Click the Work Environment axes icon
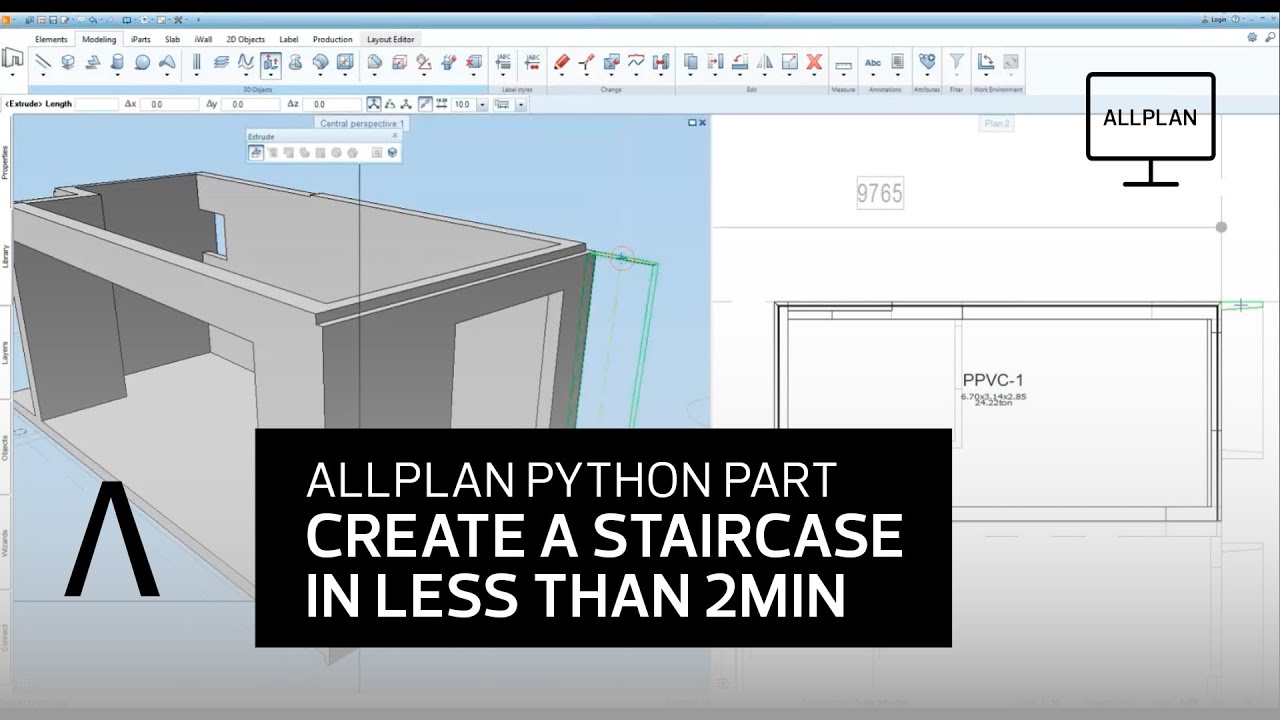Screen dimensions: 1280x720 click(x=986, y=62)
